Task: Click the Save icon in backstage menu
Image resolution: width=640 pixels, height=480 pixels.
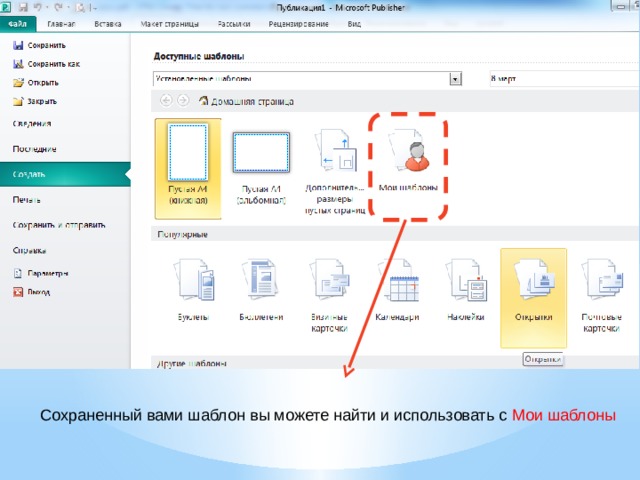Action: tap(18, 45)
